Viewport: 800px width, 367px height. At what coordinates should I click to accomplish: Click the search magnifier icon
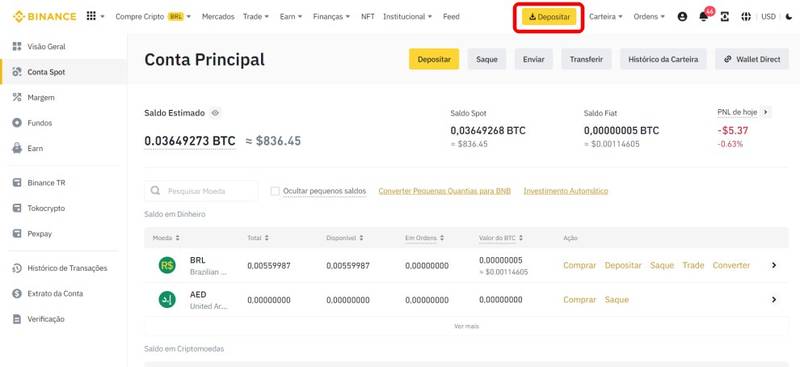[156, 191]
